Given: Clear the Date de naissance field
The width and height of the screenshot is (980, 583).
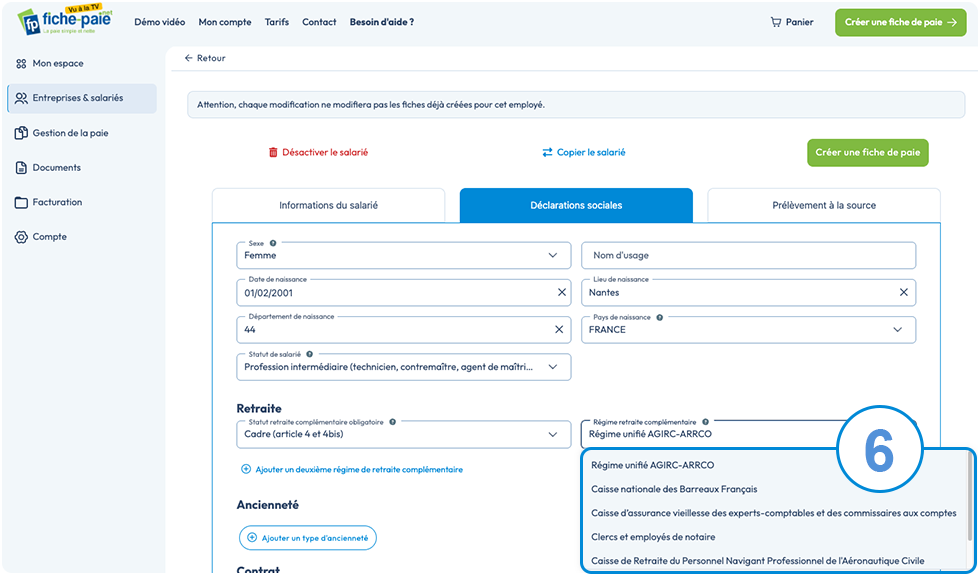Looking at the screenshot, I should tap(561, 292).
